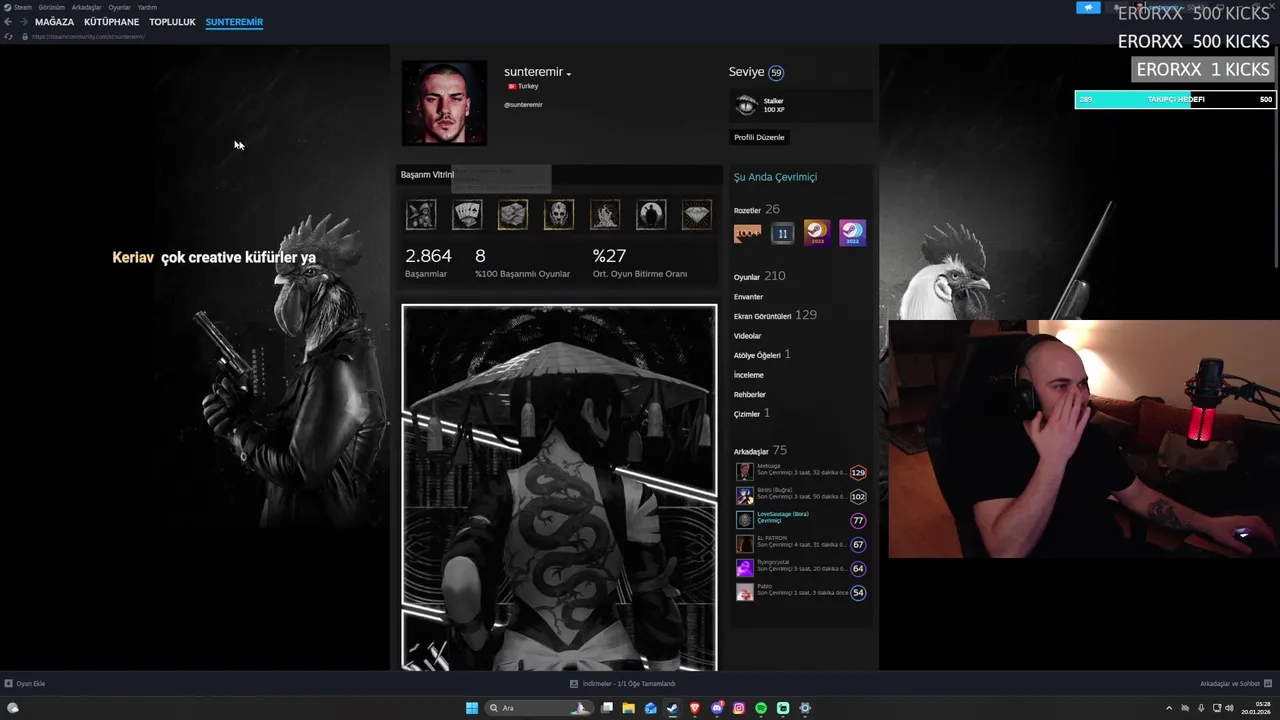Open the Rozetler 26 link
Image resolution: width=1280 pixels, height=720 pixels.
point(757,210)
